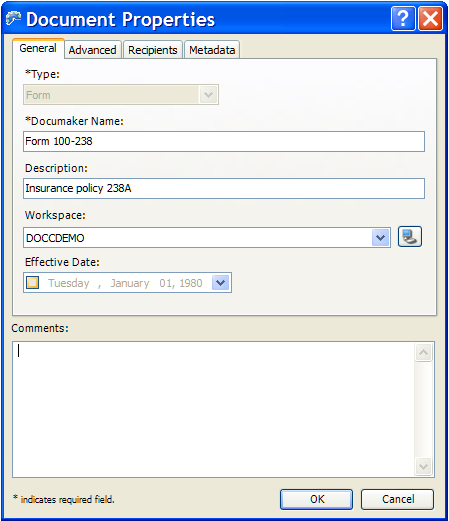The height and width of the screenshot is (521, 449).
Task: Click the month January in Effective Date
Action: (130, 283)
